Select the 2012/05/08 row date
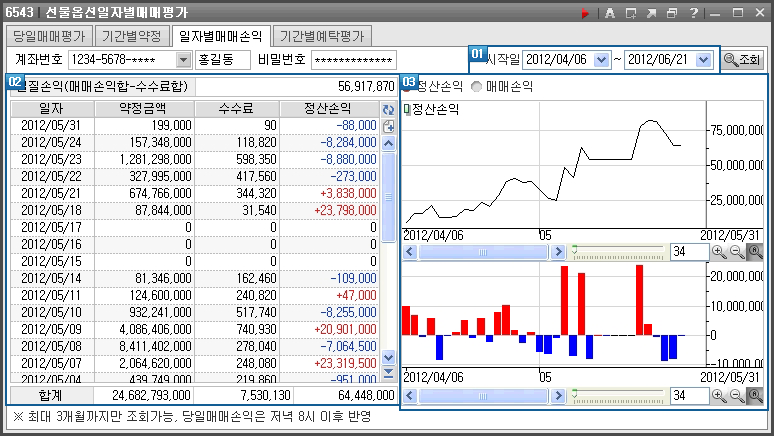This screenshot has width=774, height=436. [x=51, y=346]
